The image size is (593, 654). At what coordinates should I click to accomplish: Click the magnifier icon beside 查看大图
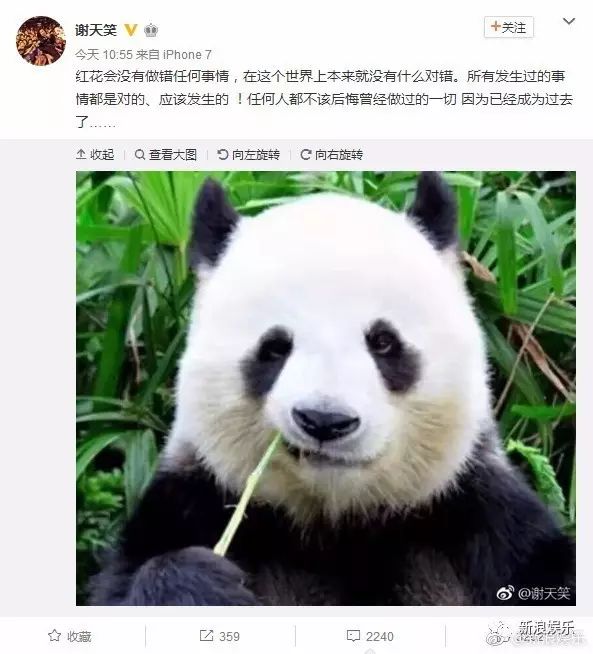coord(140,155)
